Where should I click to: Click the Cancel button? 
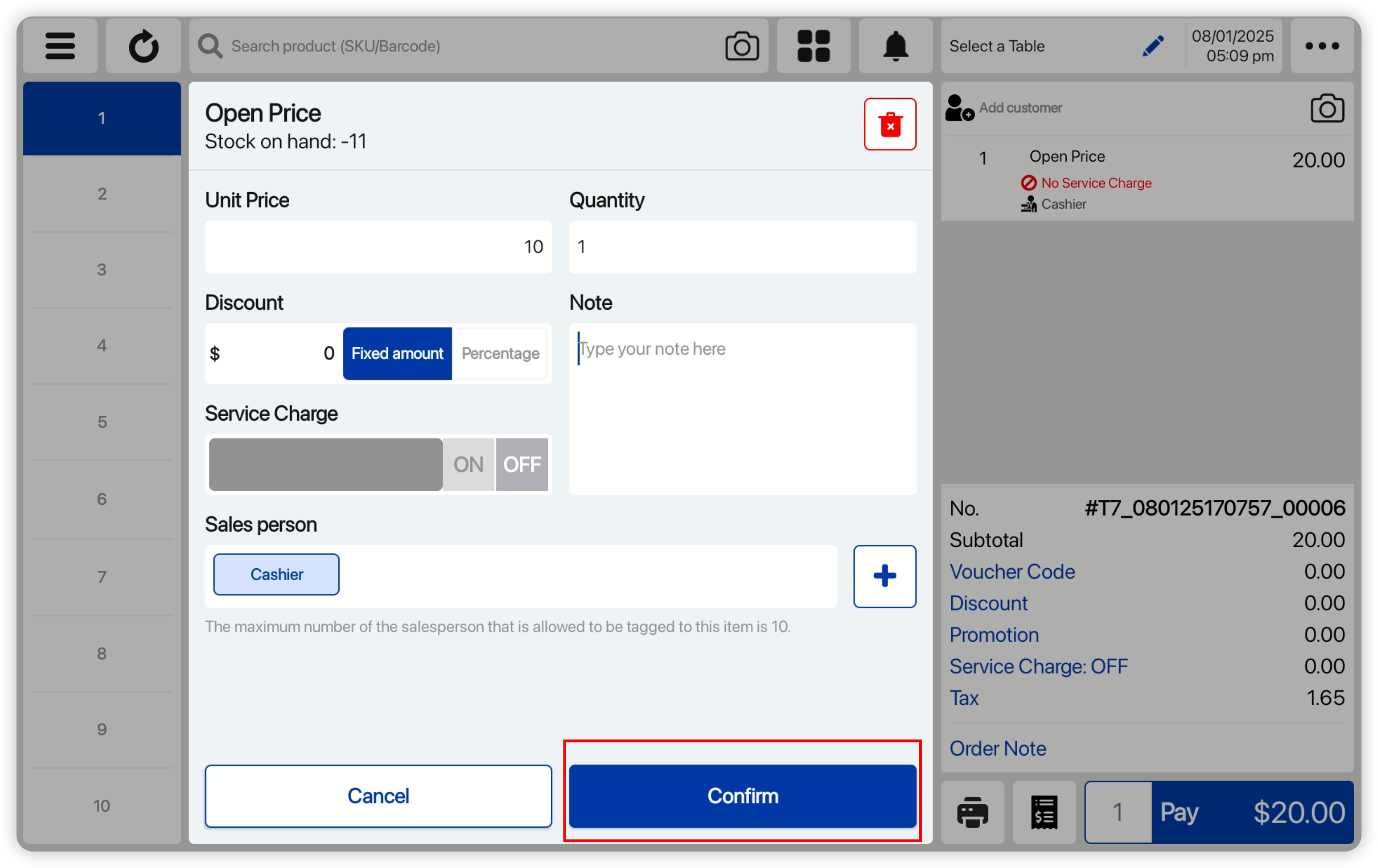(x=378, y=796)
